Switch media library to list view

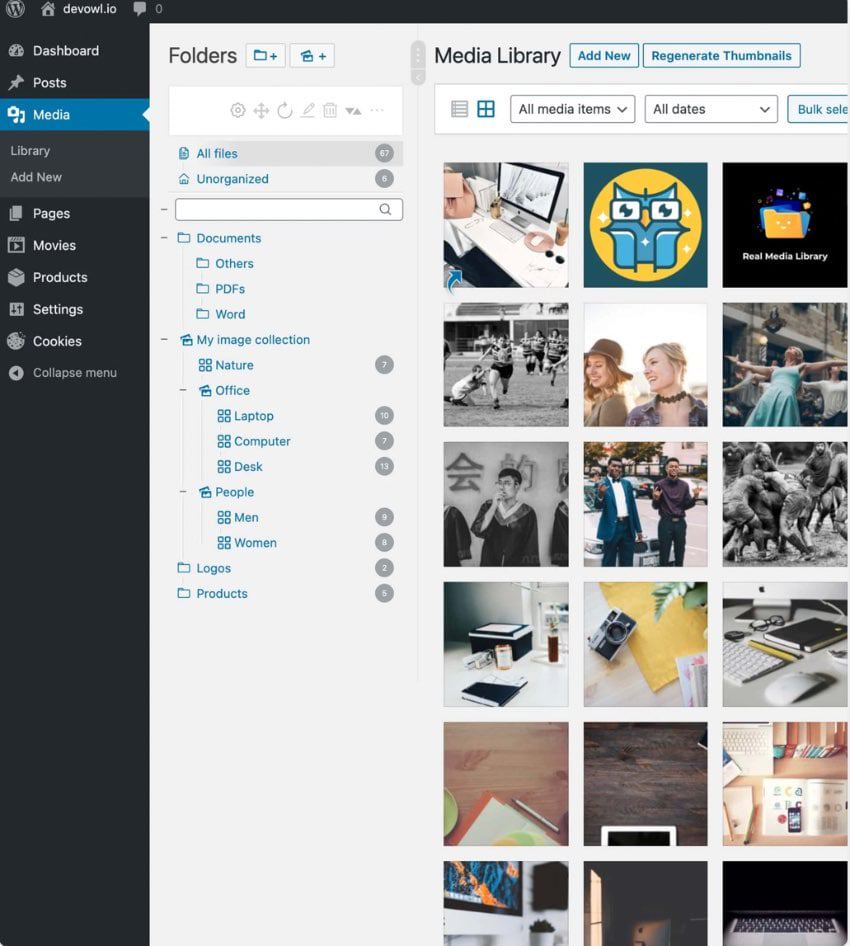pos(460,109)
